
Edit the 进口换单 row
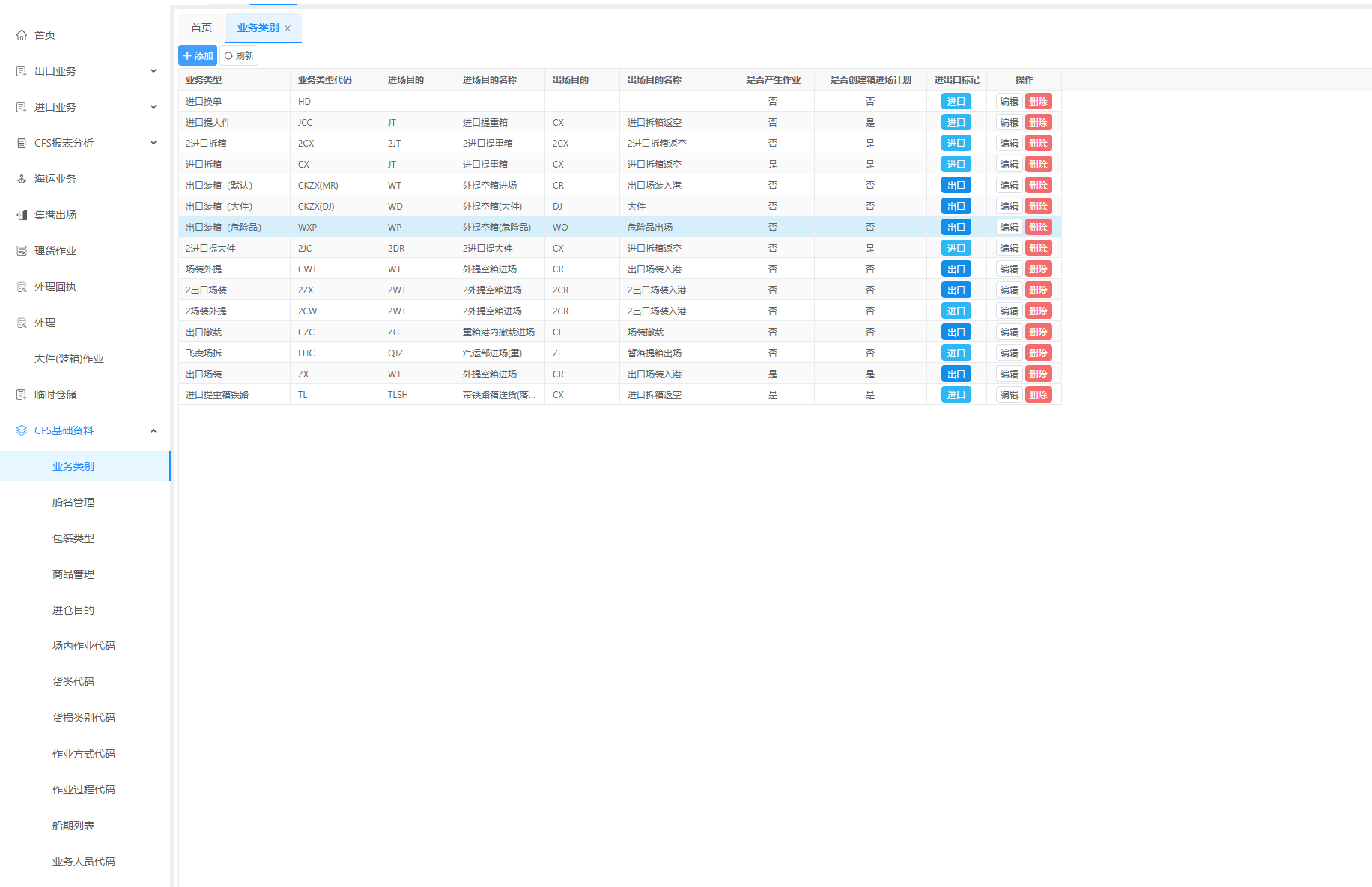pyautogui.click(x=1009, y=101)
